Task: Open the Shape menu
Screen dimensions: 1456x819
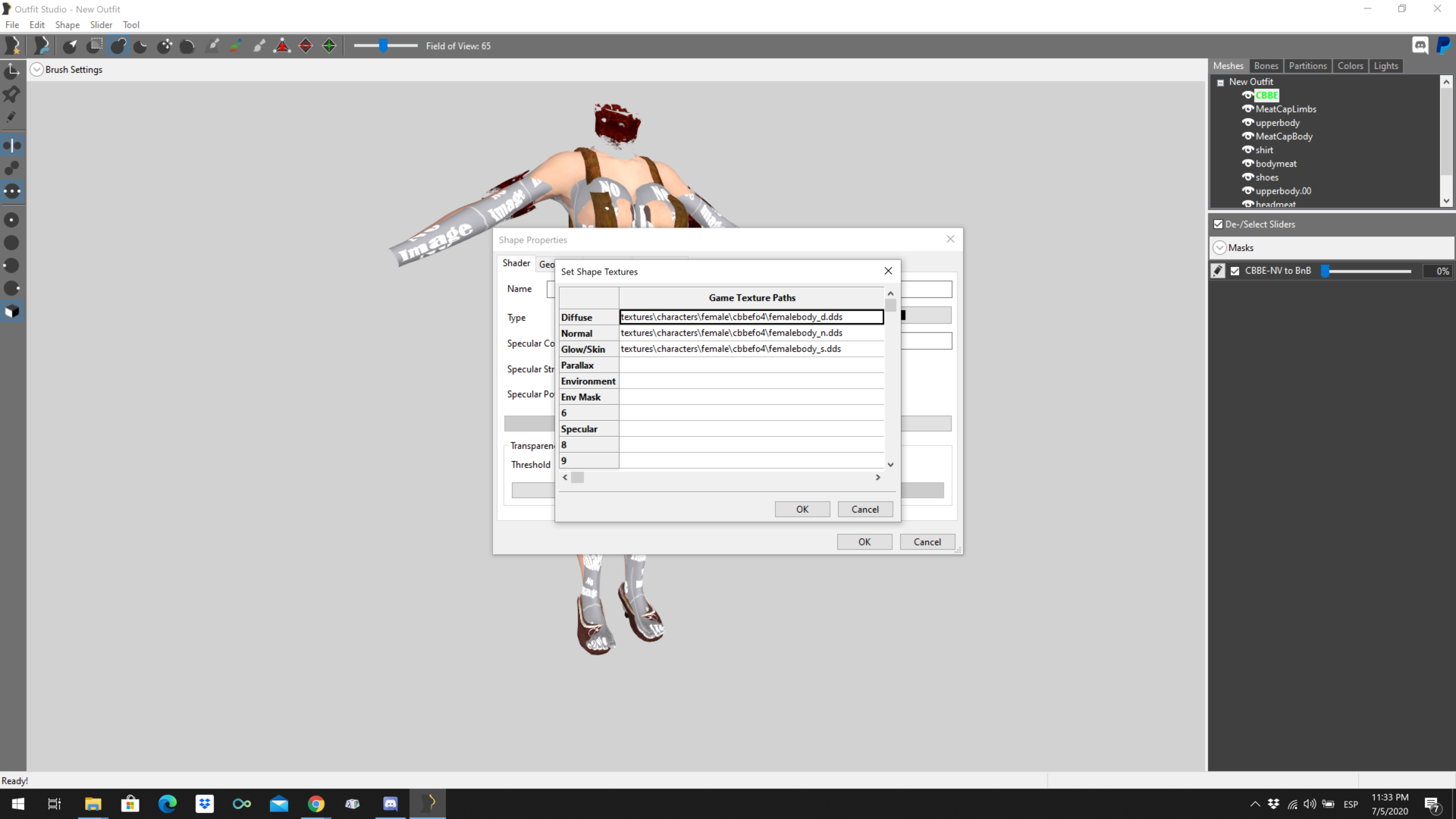Action: pos(67,25)
